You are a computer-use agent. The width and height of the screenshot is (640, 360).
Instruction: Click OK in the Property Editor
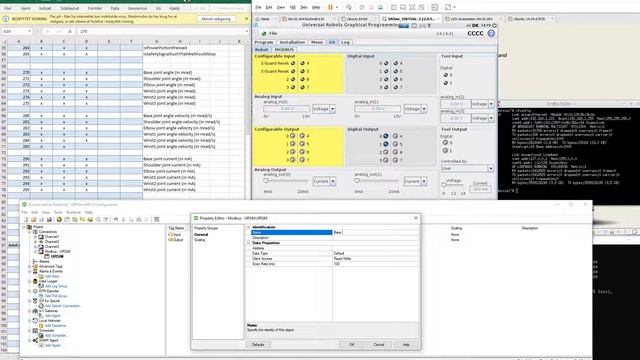click(351, 344)
